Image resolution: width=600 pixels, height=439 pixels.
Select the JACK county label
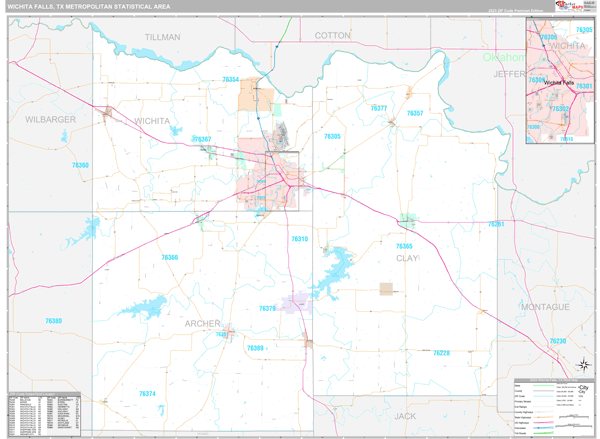(404, 415)
